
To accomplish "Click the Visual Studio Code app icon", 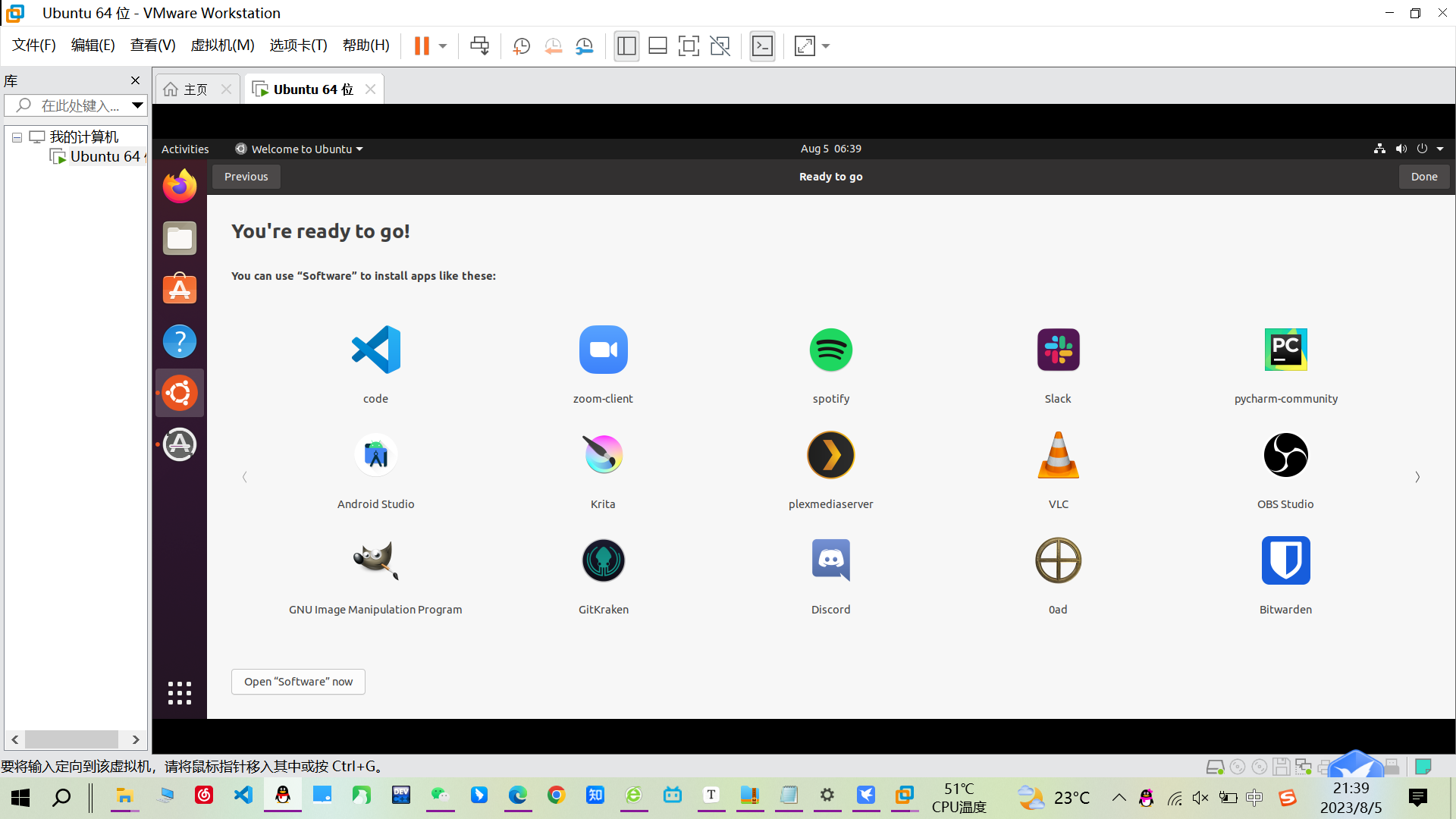I will (x=375, y=350).
